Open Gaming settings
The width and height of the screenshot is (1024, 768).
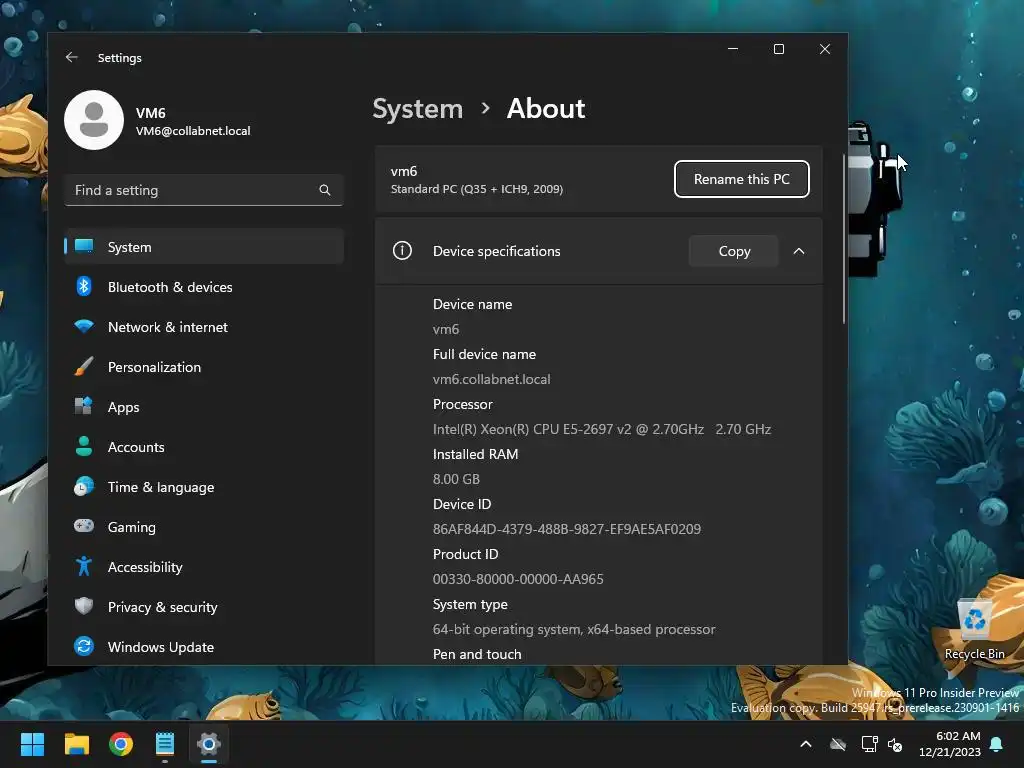(x=204, y=527)
